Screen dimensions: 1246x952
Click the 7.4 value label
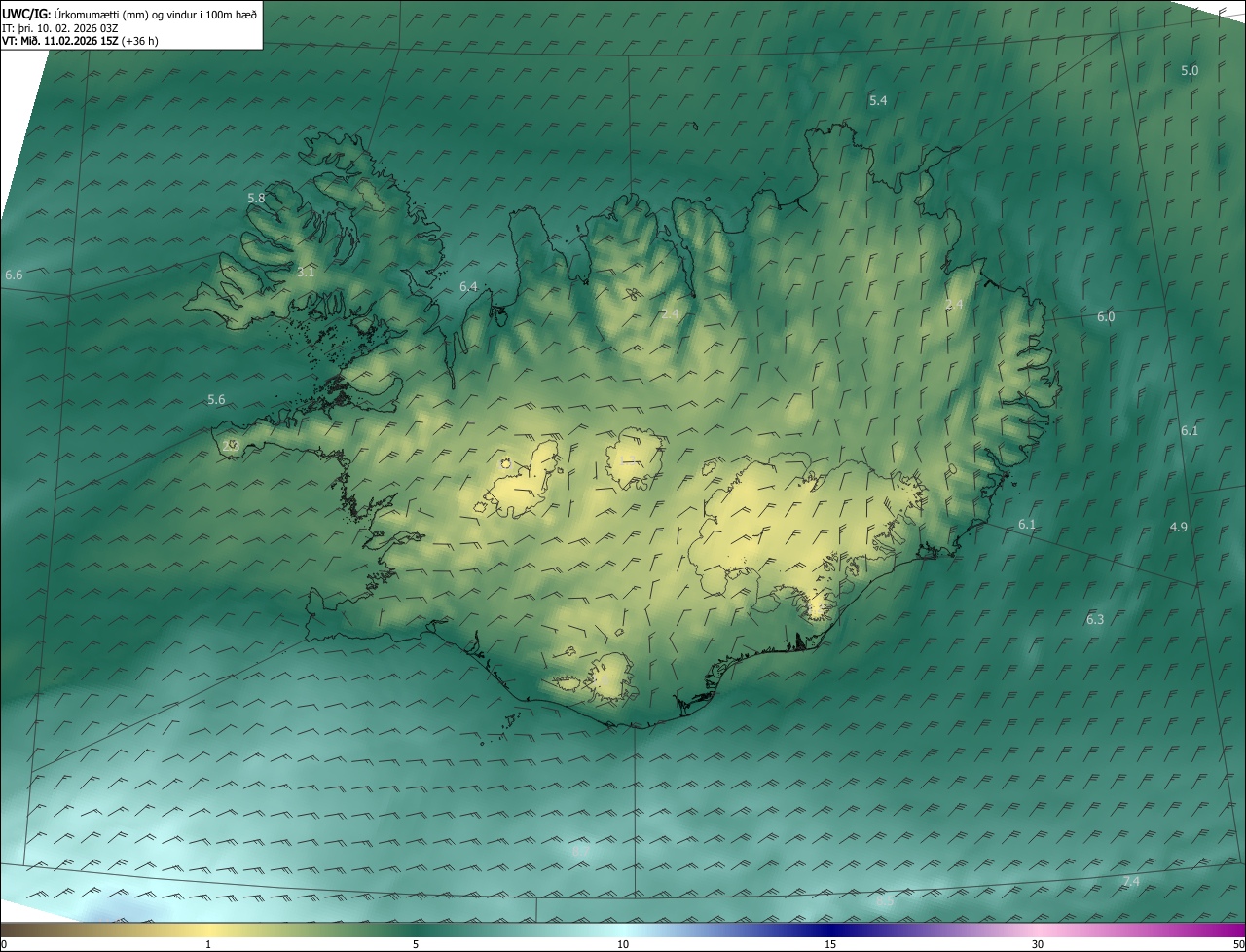[x=1131, y=882]
